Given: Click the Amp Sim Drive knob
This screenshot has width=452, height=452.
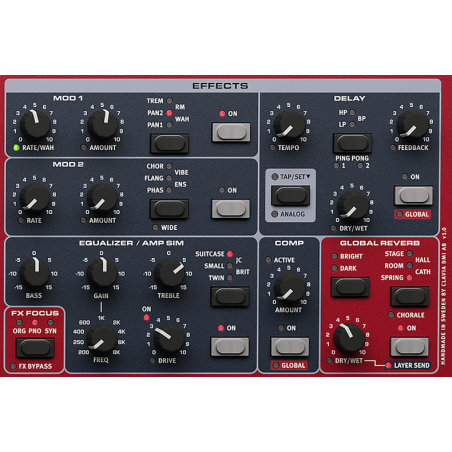Looking at the screenshot, I should (169, 338).
